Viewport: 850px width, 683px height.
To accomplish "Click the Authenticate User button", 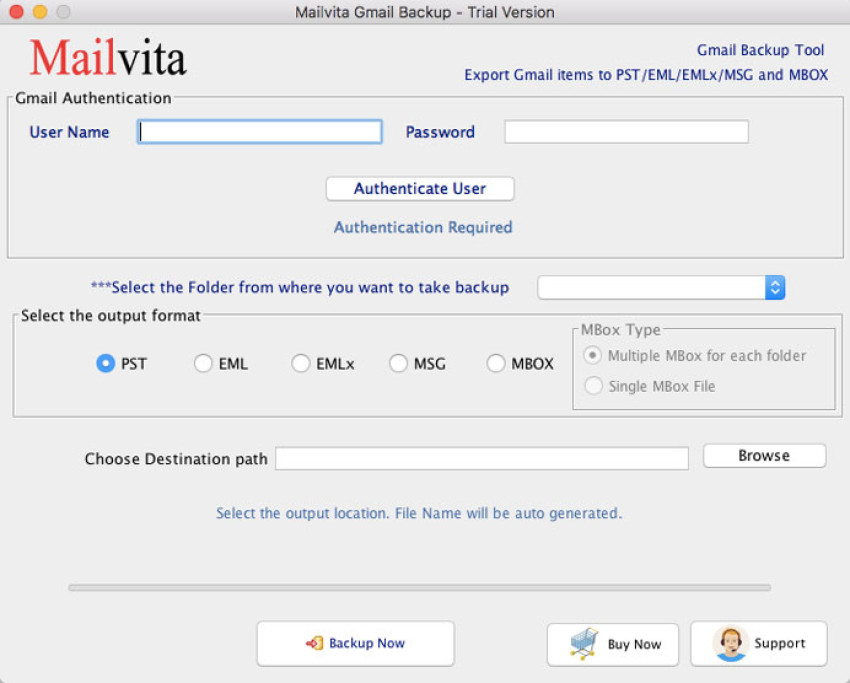I will 420,188.
